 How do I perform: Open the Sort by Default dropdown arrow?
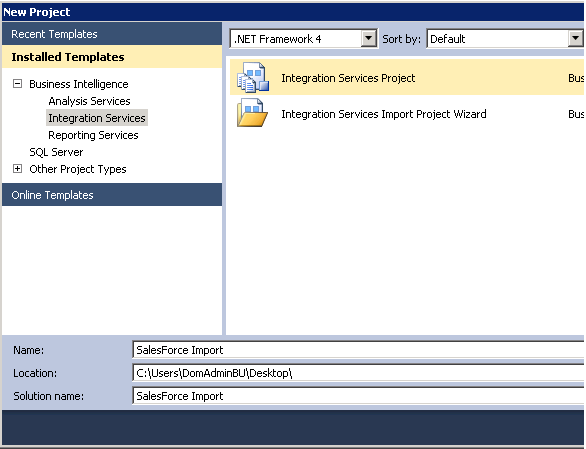pyautogui.click(x=576, y=38)
